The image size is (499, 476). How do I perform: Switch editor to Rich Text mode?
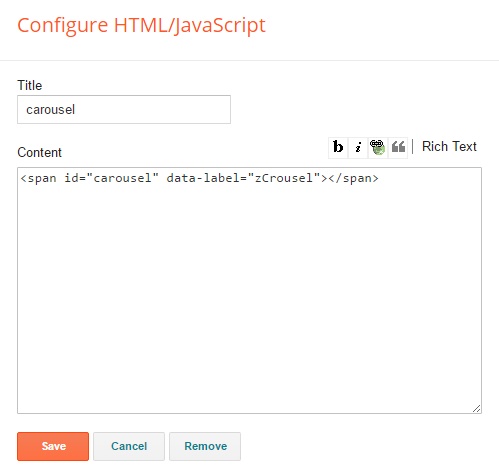click(449, 146)
